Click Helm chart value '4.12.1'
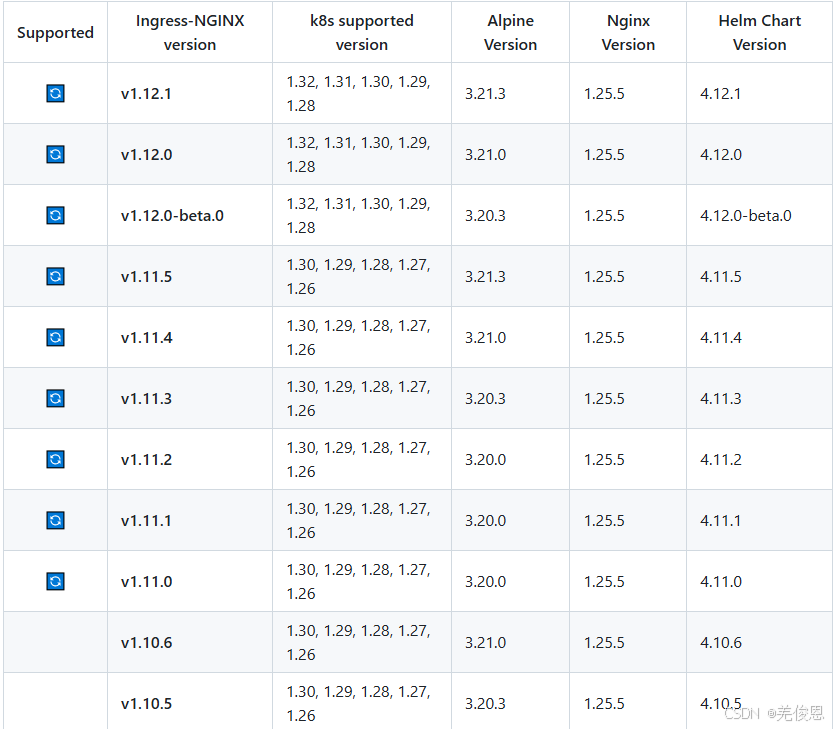 [x=720, y=94]
